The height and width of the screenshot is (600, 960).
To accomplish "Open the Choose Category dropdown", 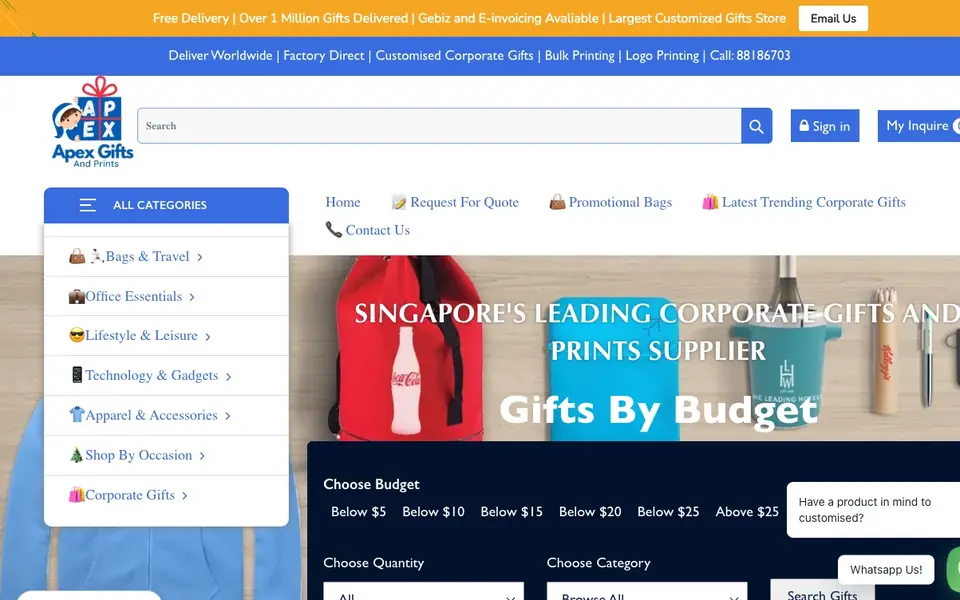I will 647,591.
